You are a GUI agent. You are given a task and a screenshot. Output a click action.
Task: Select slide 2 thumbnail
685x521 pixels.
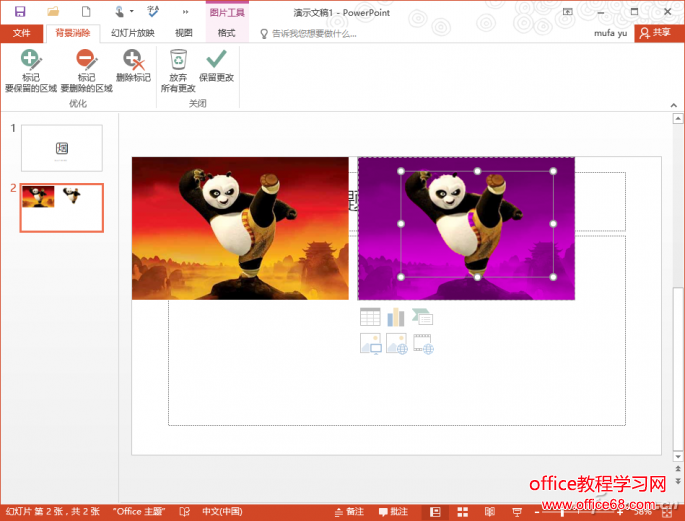click(x=62, y=208)
